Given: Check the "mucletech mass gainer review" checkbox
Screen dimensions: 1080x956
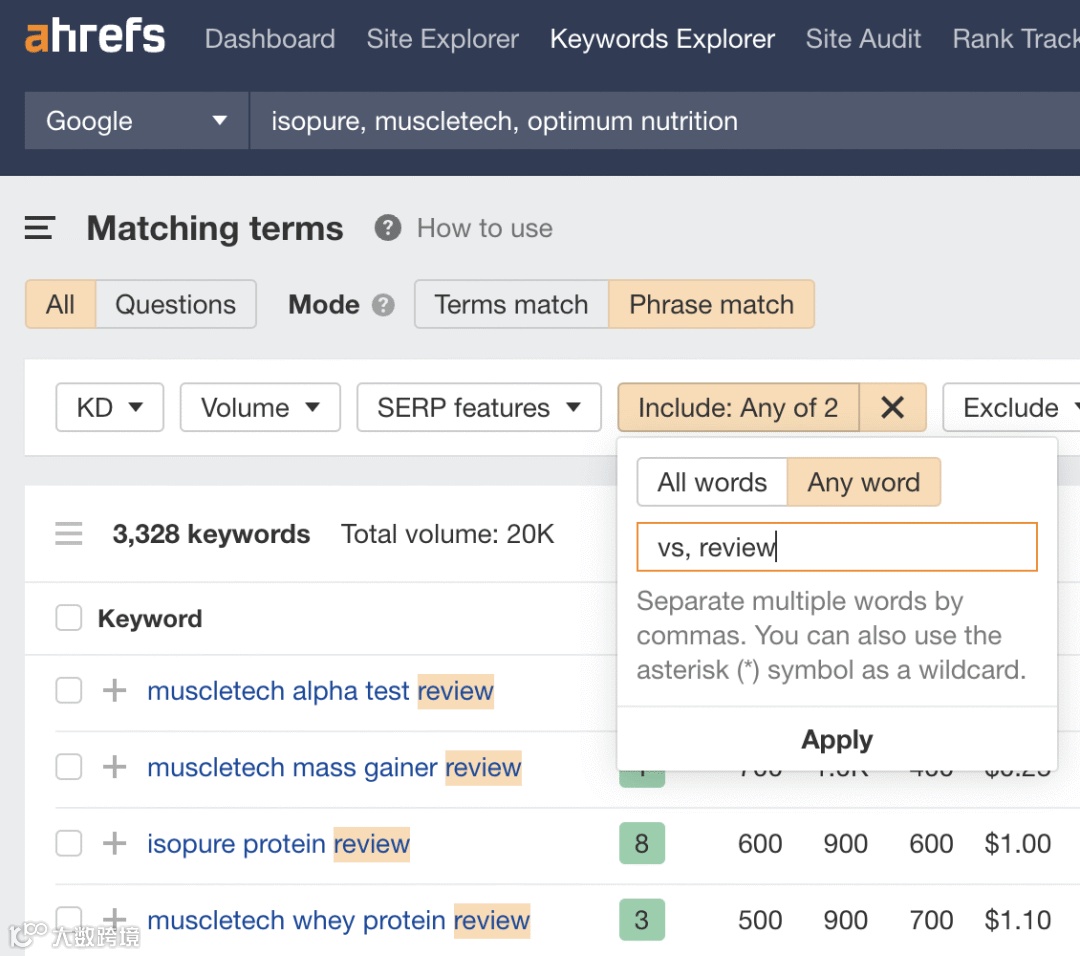Looking at the screenshot, I should click(68, 767).
